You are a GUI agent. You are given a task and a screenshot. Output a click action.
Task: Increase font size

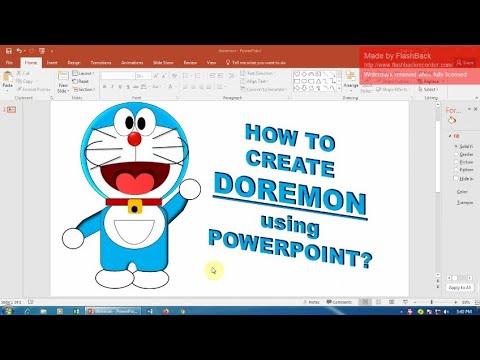pyautogui.click(x=156, y=76)
